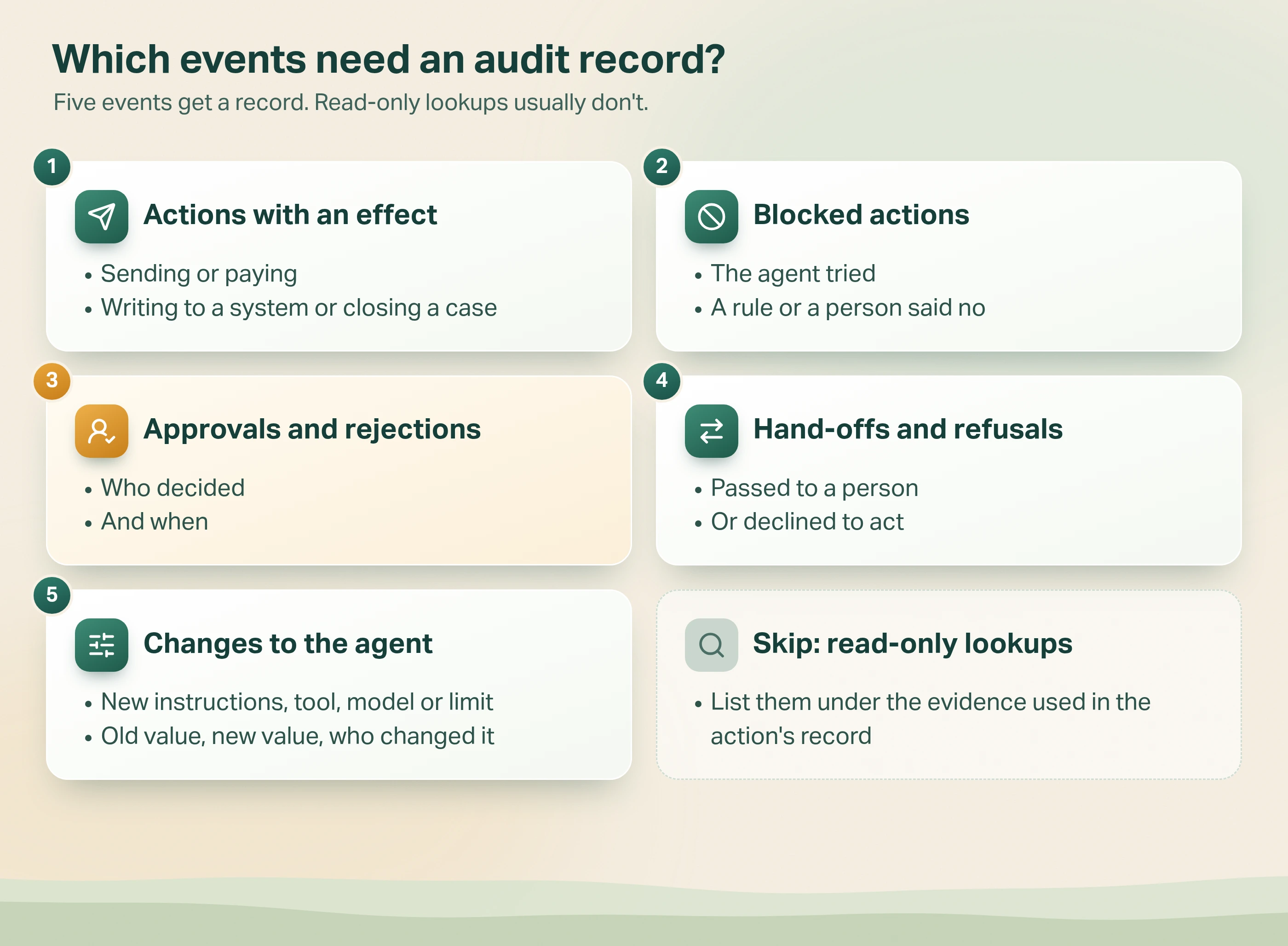Select the 'Actions with an effect' heading
Viewport: 1288px width, 946px height.
click(290, 215)
